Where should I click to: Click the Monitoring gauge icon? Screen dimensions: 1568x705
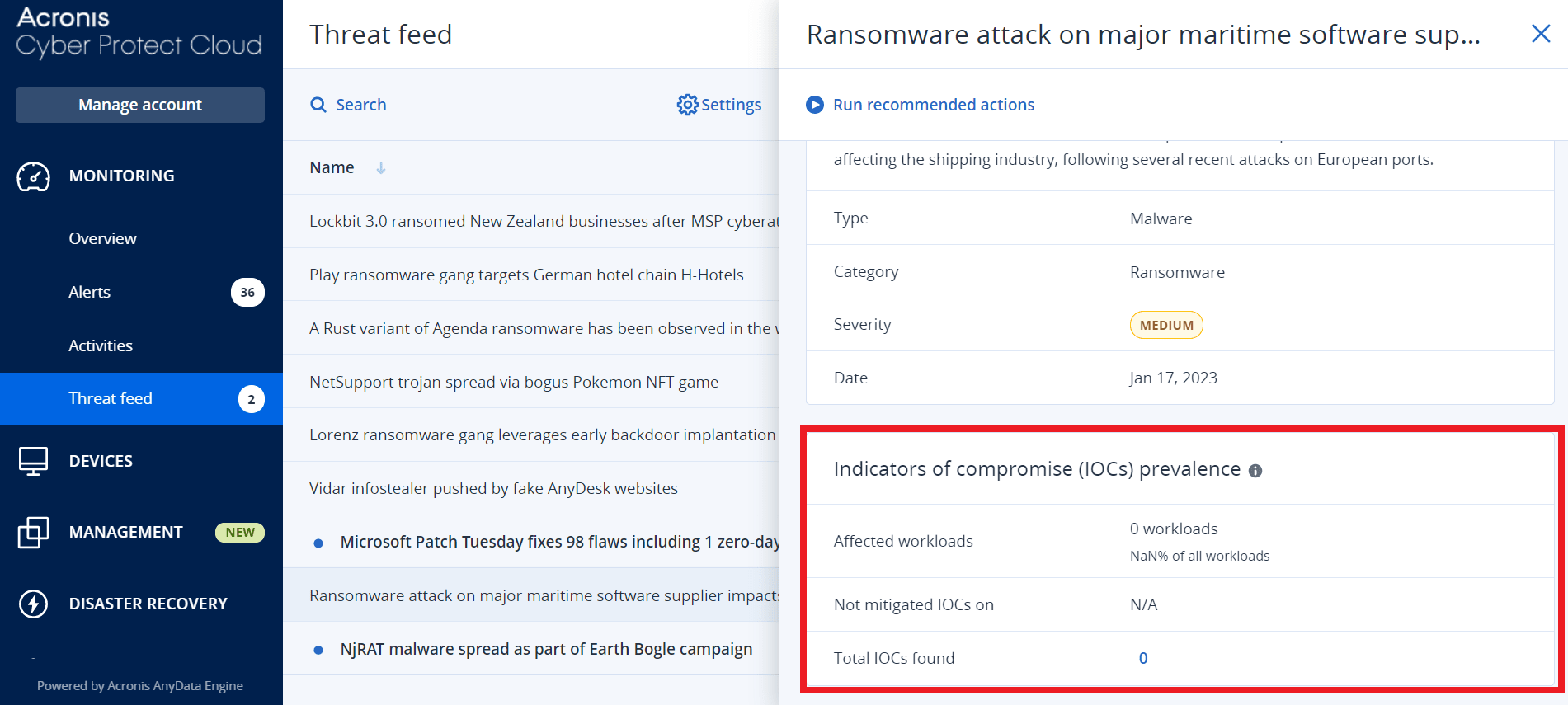click(34, 176)
